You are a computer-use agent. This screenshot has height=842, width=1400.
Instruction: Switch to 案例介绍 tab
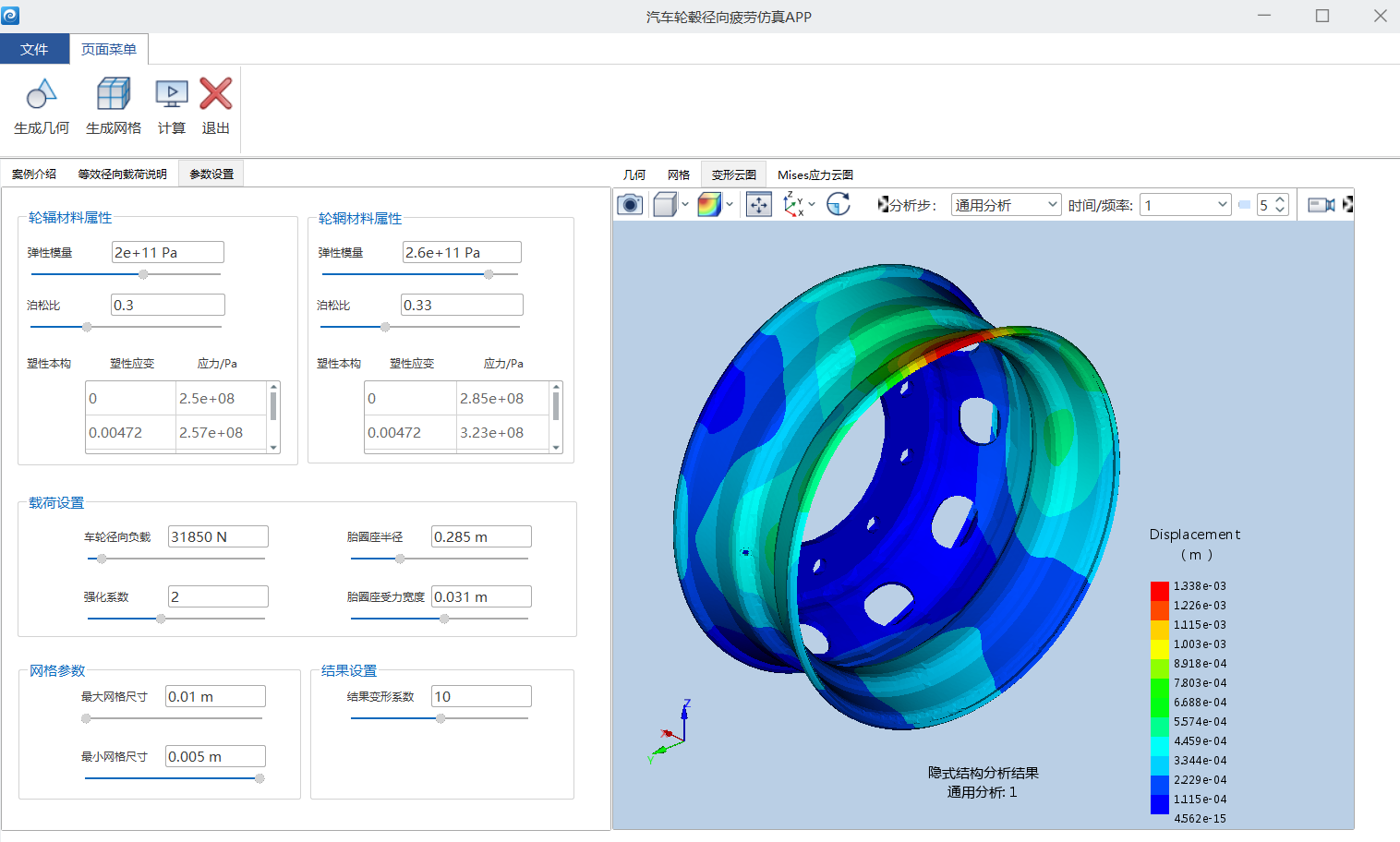[x=34, y=174]
